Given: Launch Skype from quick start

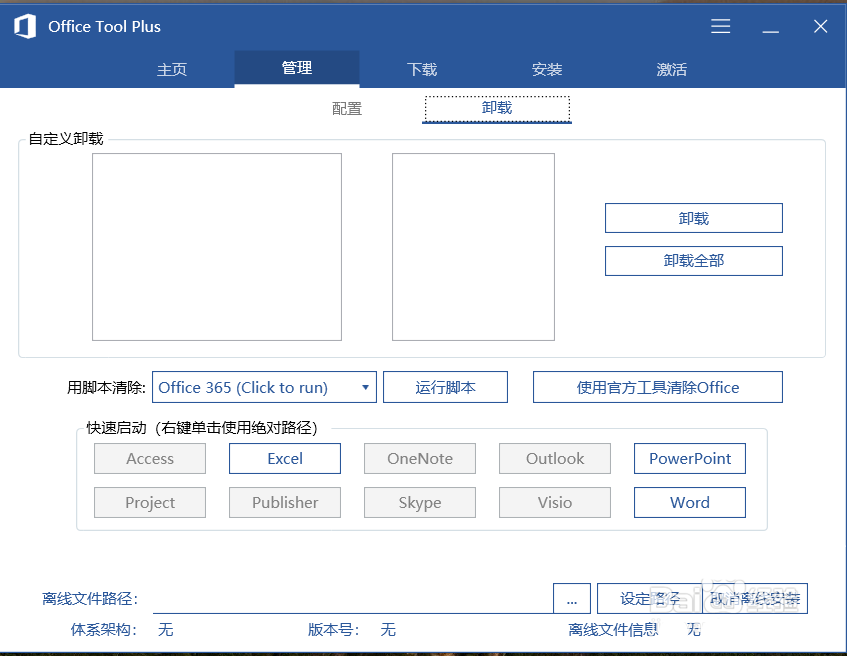Looking at the screenshot, I should coord(420,503).
